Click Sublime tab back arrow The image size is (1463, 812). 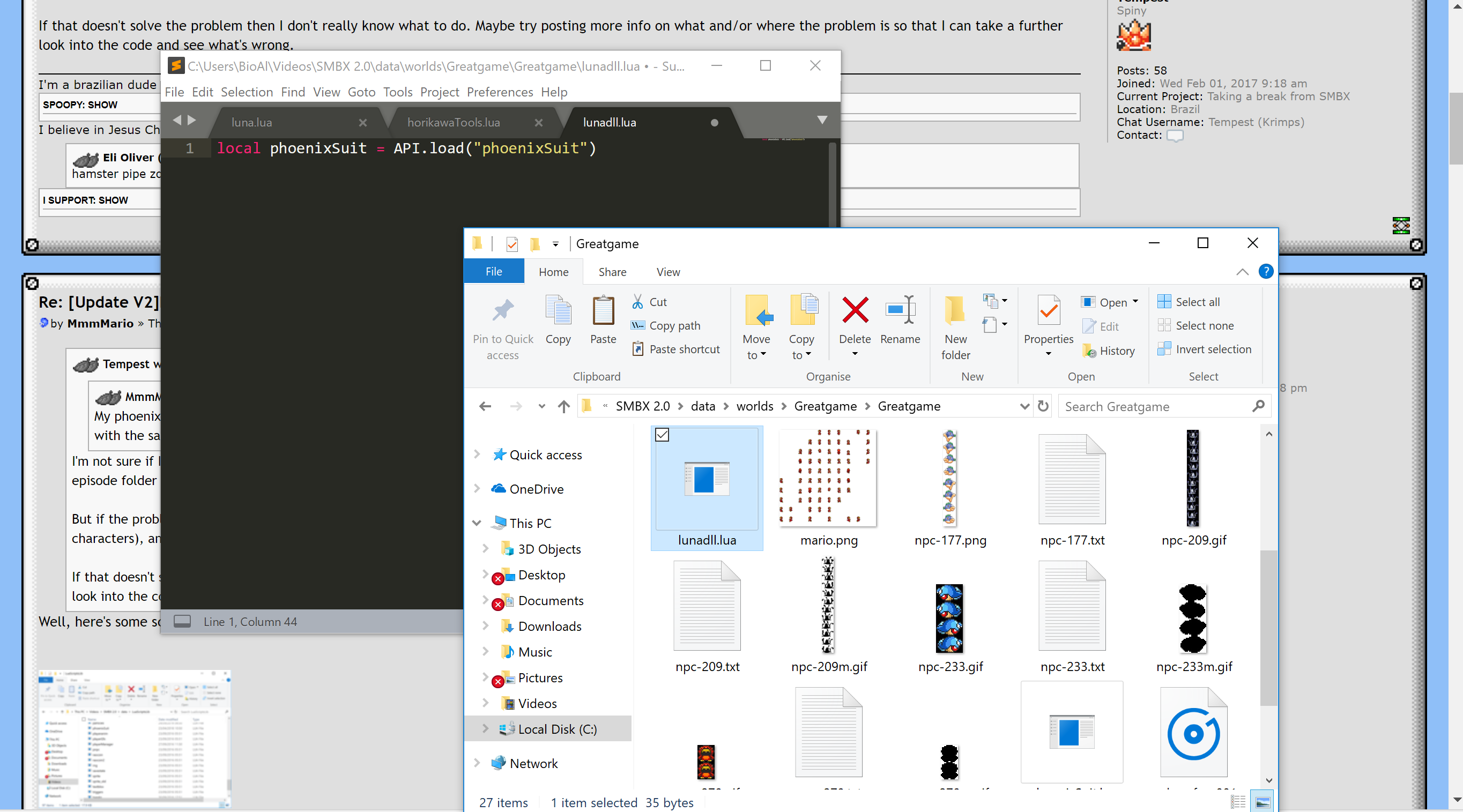[x=176, y=121]
